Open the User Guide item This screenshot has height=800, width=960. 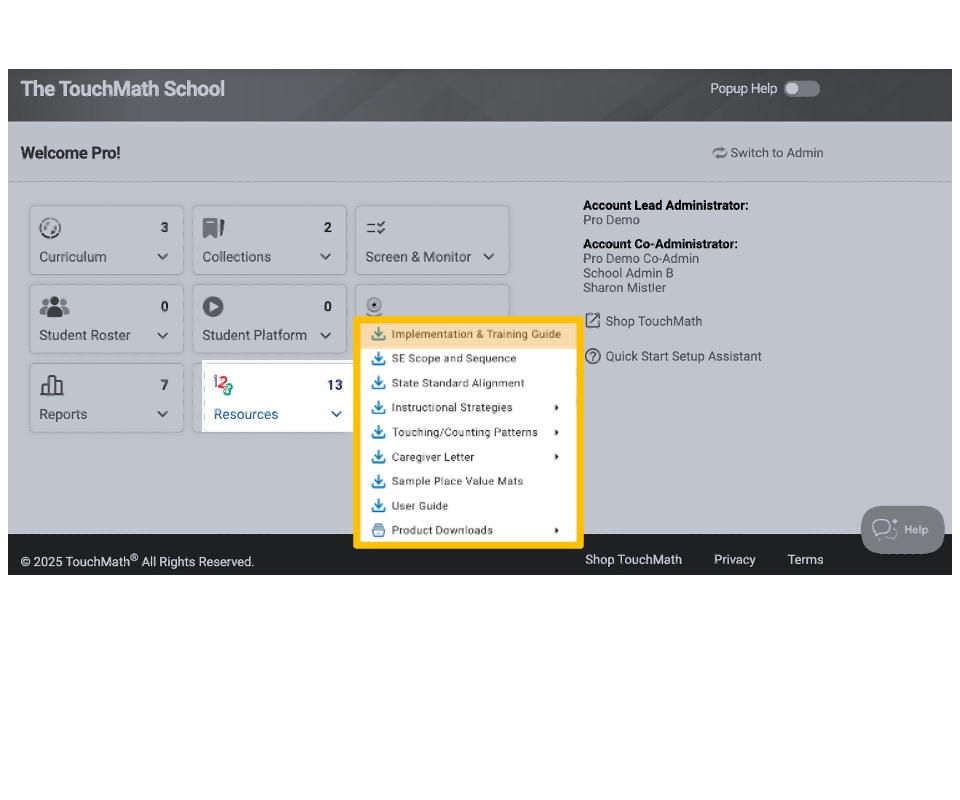click(x=468, y=506)
